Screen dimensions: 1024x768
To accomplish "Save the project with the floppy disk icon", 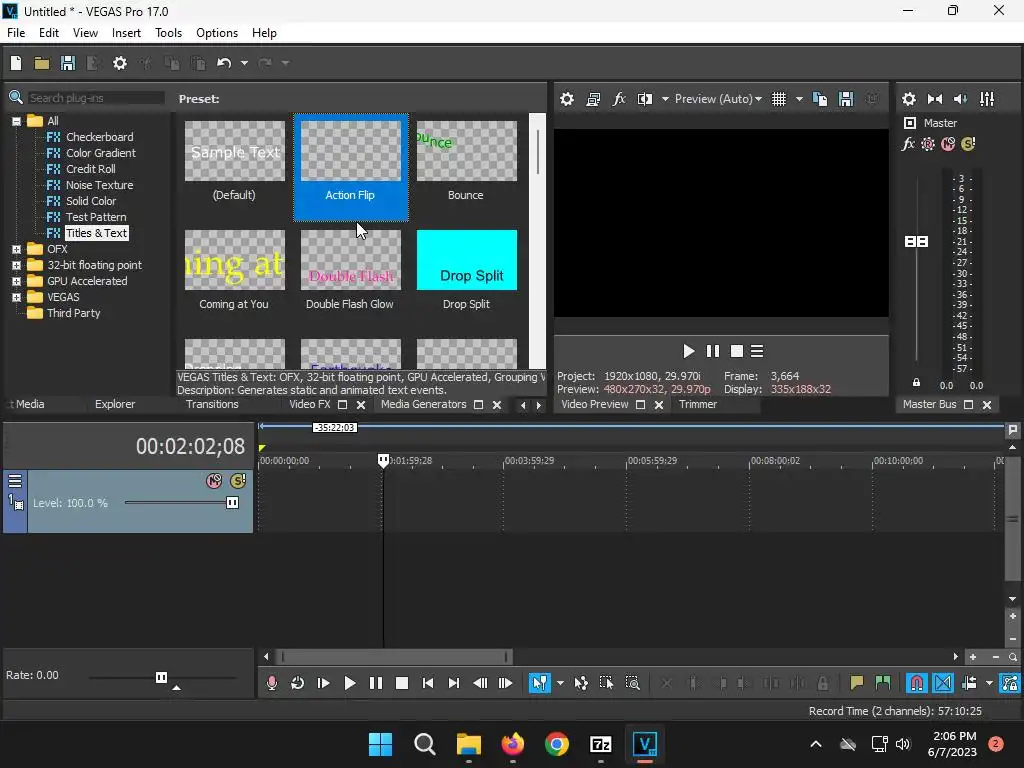I will pyautogui.click(x=68, y=63).
